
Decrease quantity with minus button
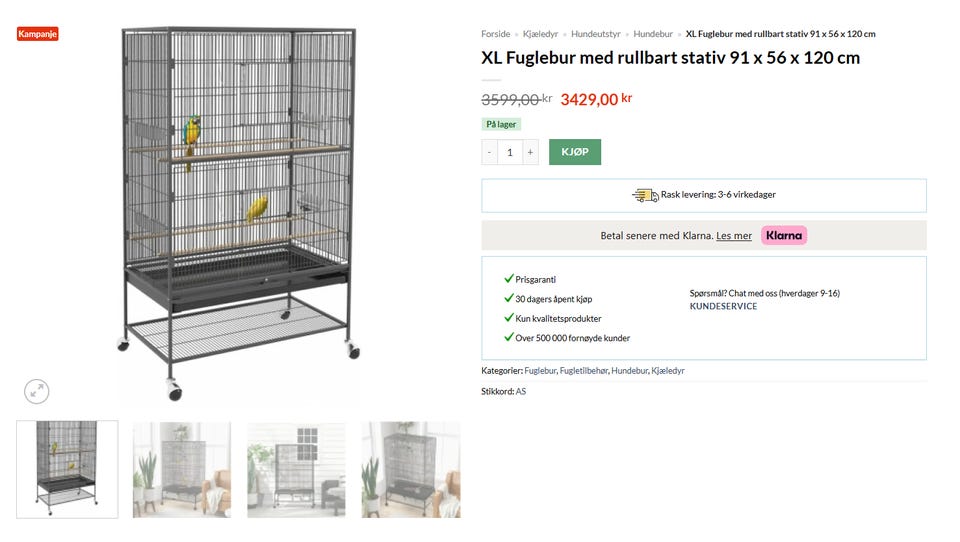coord(489,152)
